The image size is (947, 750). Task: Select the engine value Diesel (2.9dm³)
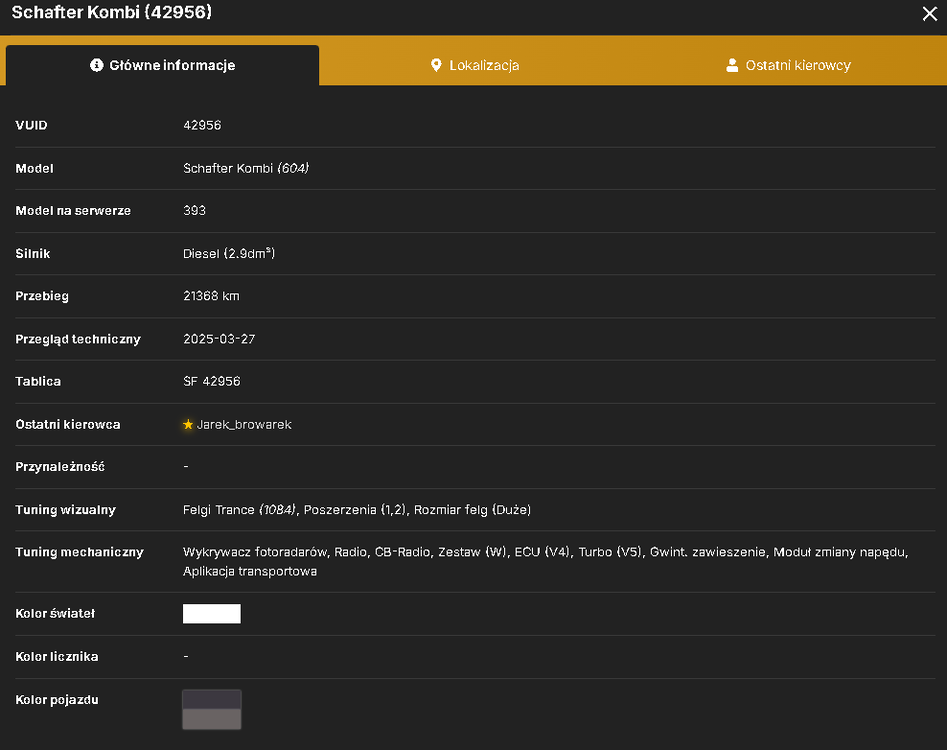229,254
